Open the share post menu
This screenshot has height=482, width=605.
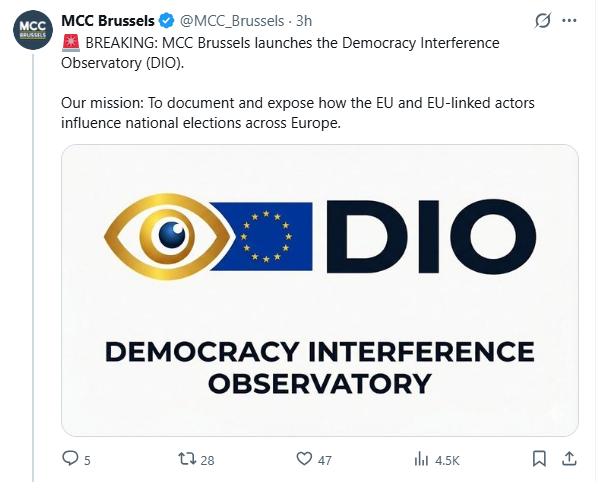tap(568, 459)
